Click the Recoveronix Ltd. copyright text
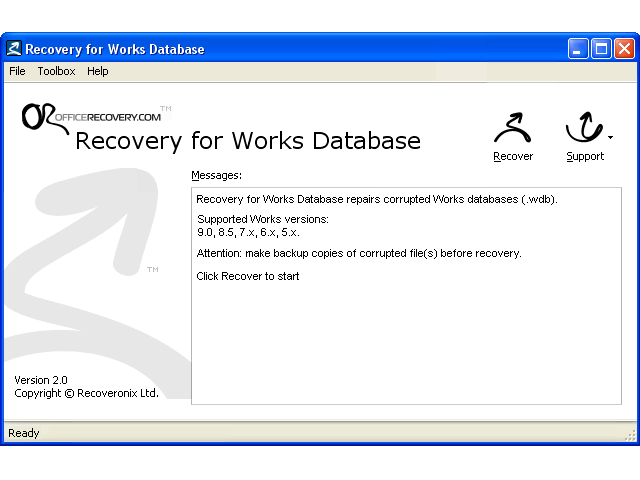 86,393
